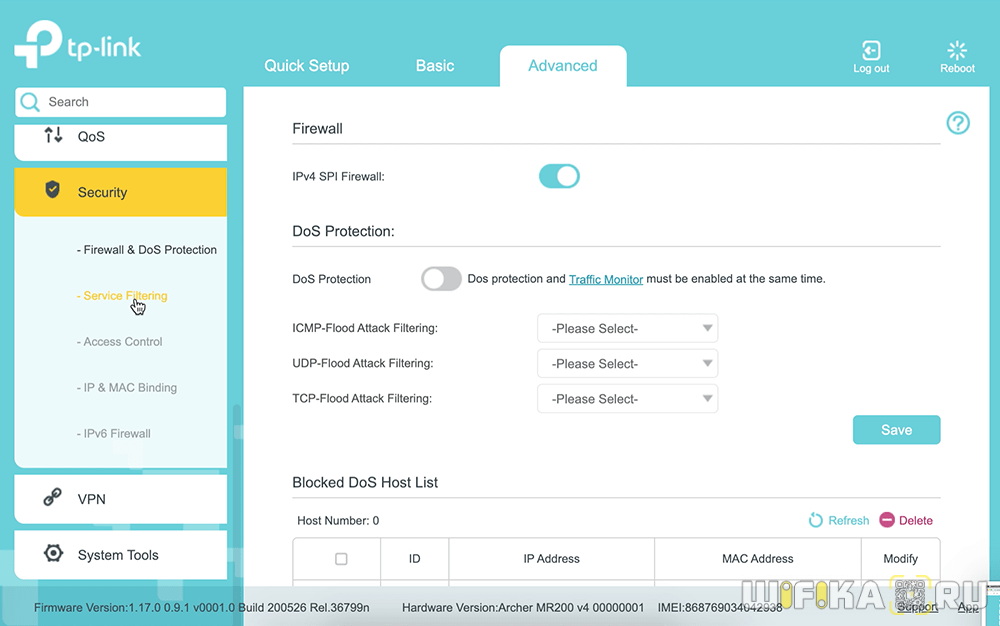The width and height of the screenshot is (1000, 626).
Task: Click the Refresh icon in Blocked DoS list
Action: point(816,520)
